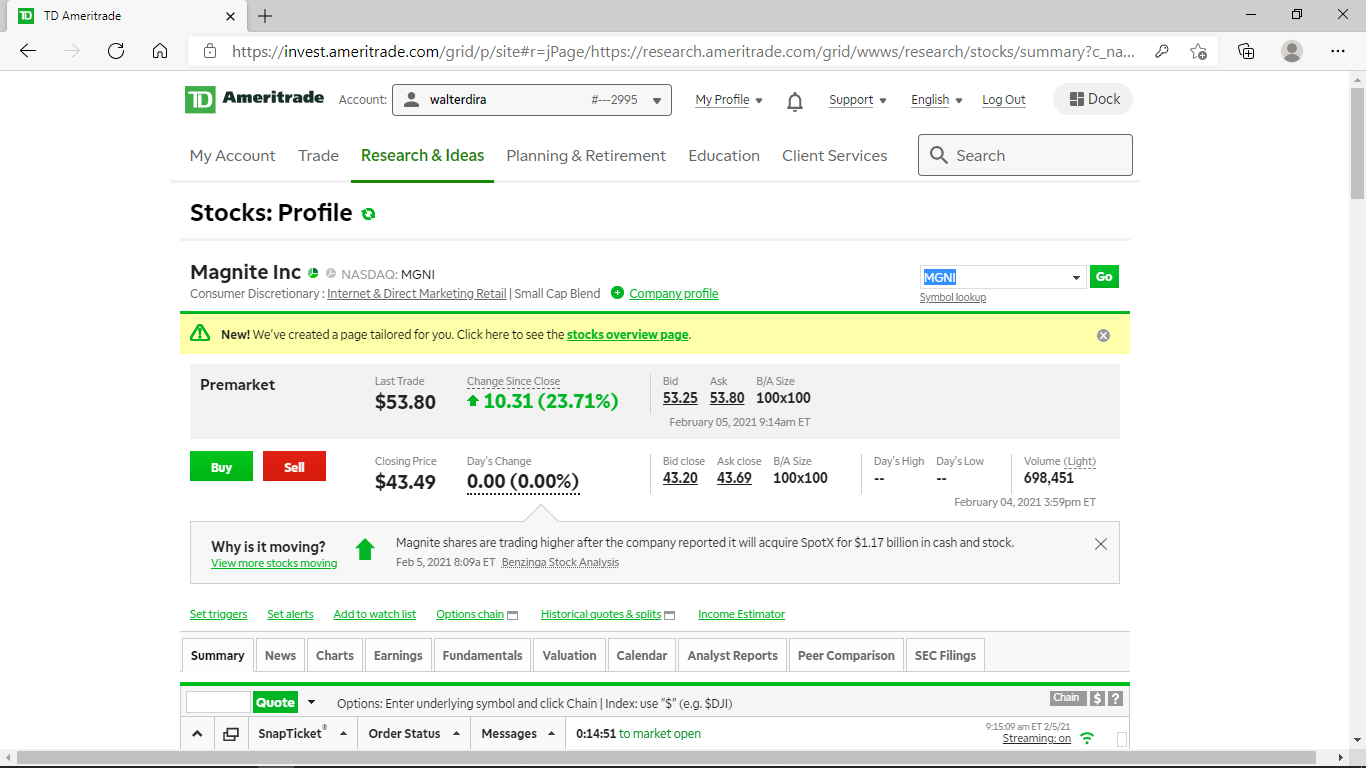Open the question mark help icon
This screenshot has height=768, width=1366.
tap(1116, 699)
